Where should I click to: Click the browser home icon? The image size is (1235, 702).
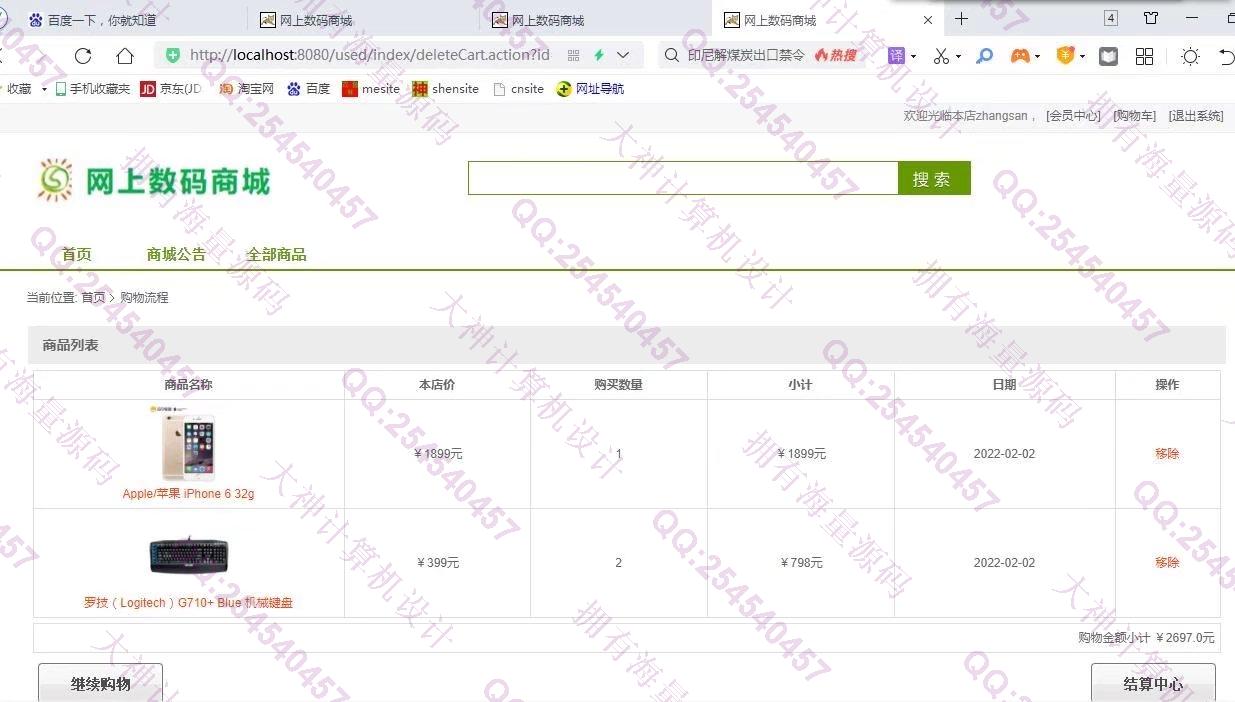[124, 56]
